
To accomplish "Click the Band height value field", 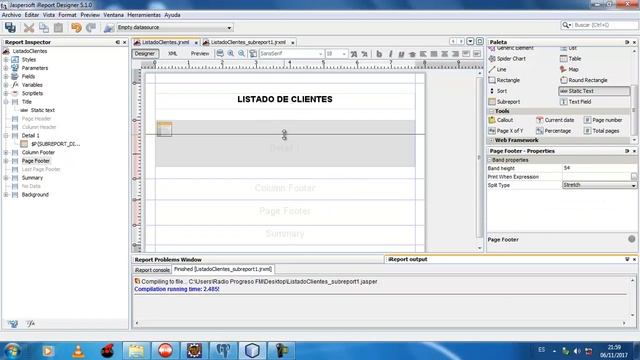I will [599, 168].
